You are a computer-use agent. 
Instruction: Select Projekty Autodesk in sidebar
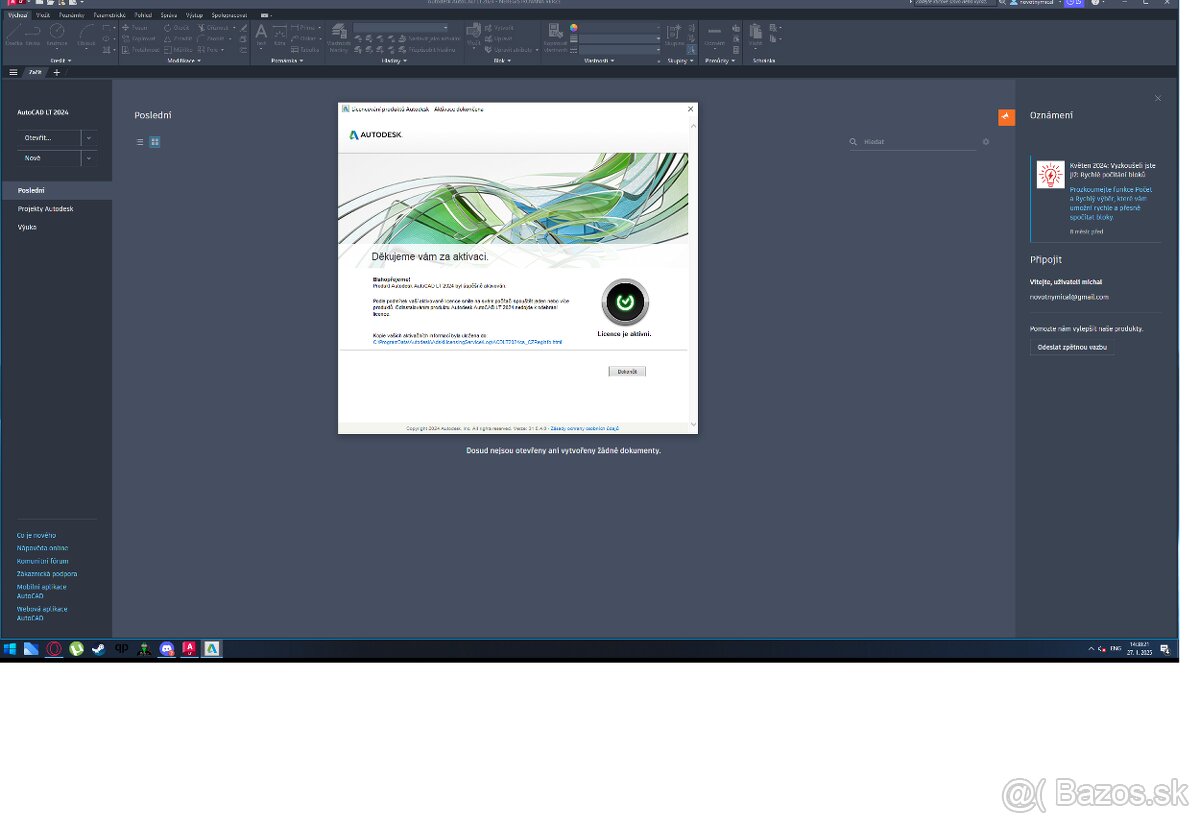(x=45, y=209)
